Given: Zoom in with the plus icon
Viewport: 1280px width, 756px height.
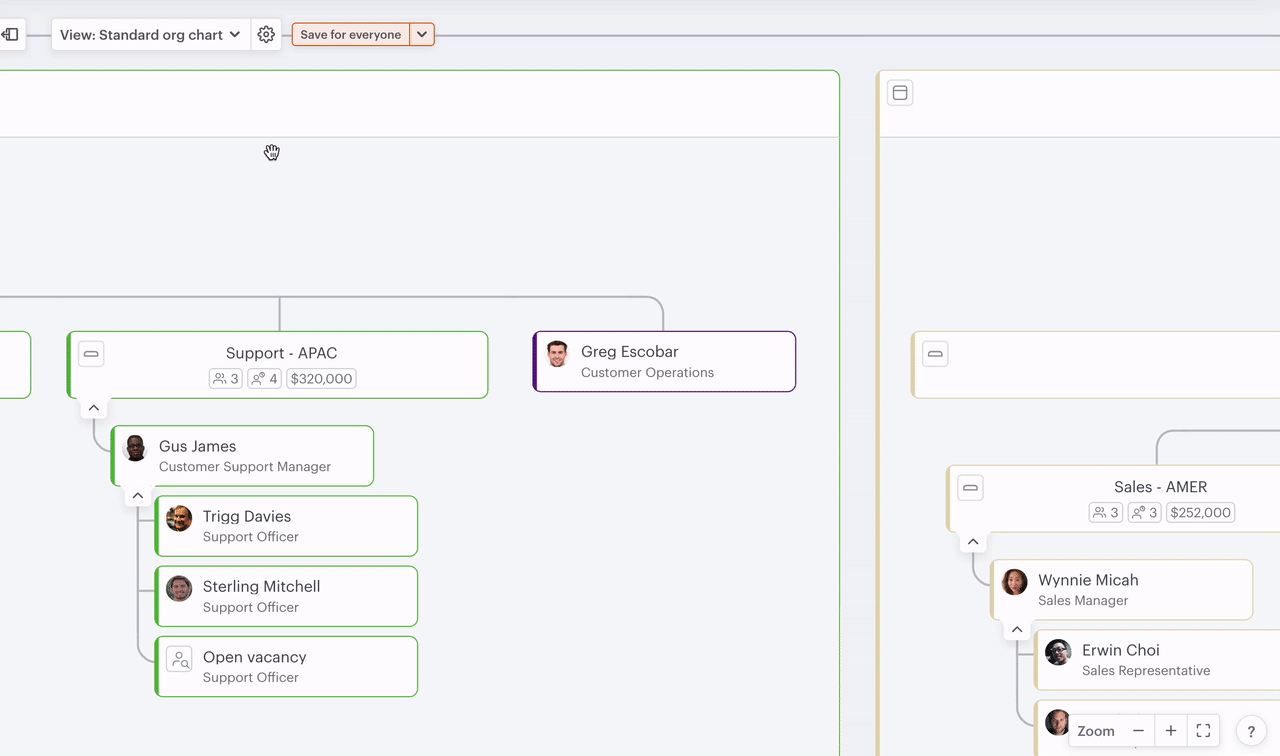Looking at the screenshot, I should tap(1171, 731).
